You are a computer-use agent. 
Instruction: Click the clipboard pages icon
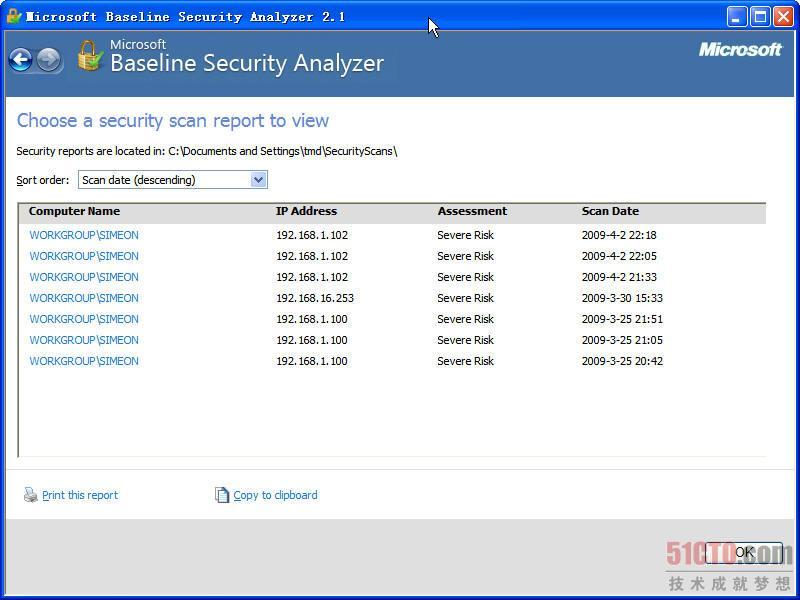pyautogui.click(x=222, y=495)
